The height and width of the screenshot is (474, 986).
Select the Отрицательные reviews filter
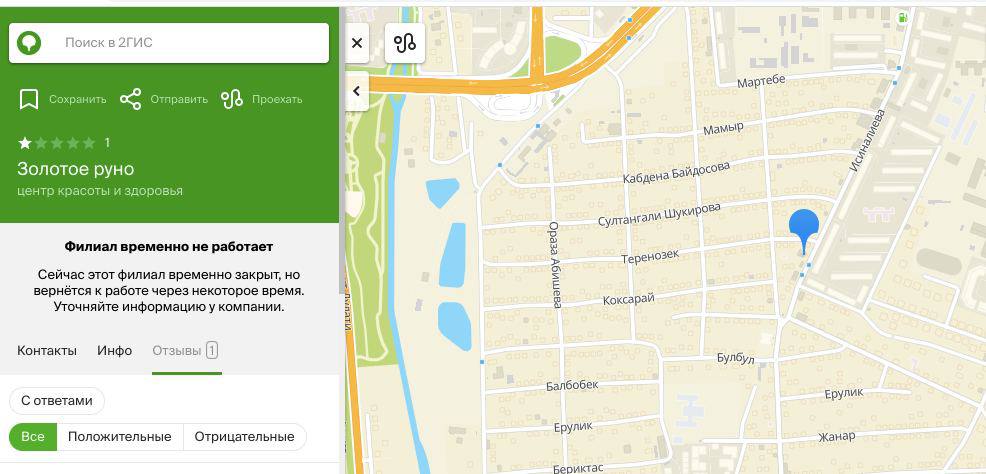pos(244,437)
